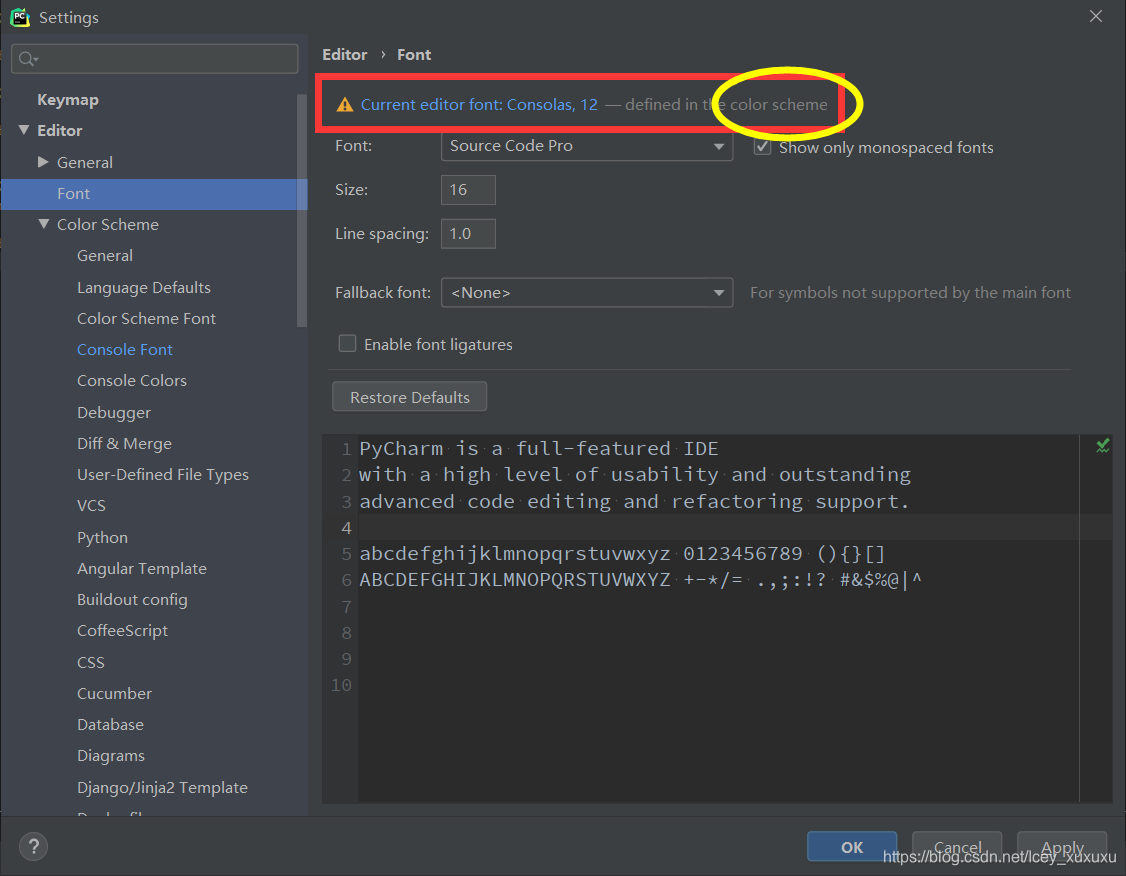Click the warning triangle icon beside Current editor font
Viewport: 1126px width, 876px height.
tap(345, 105)
